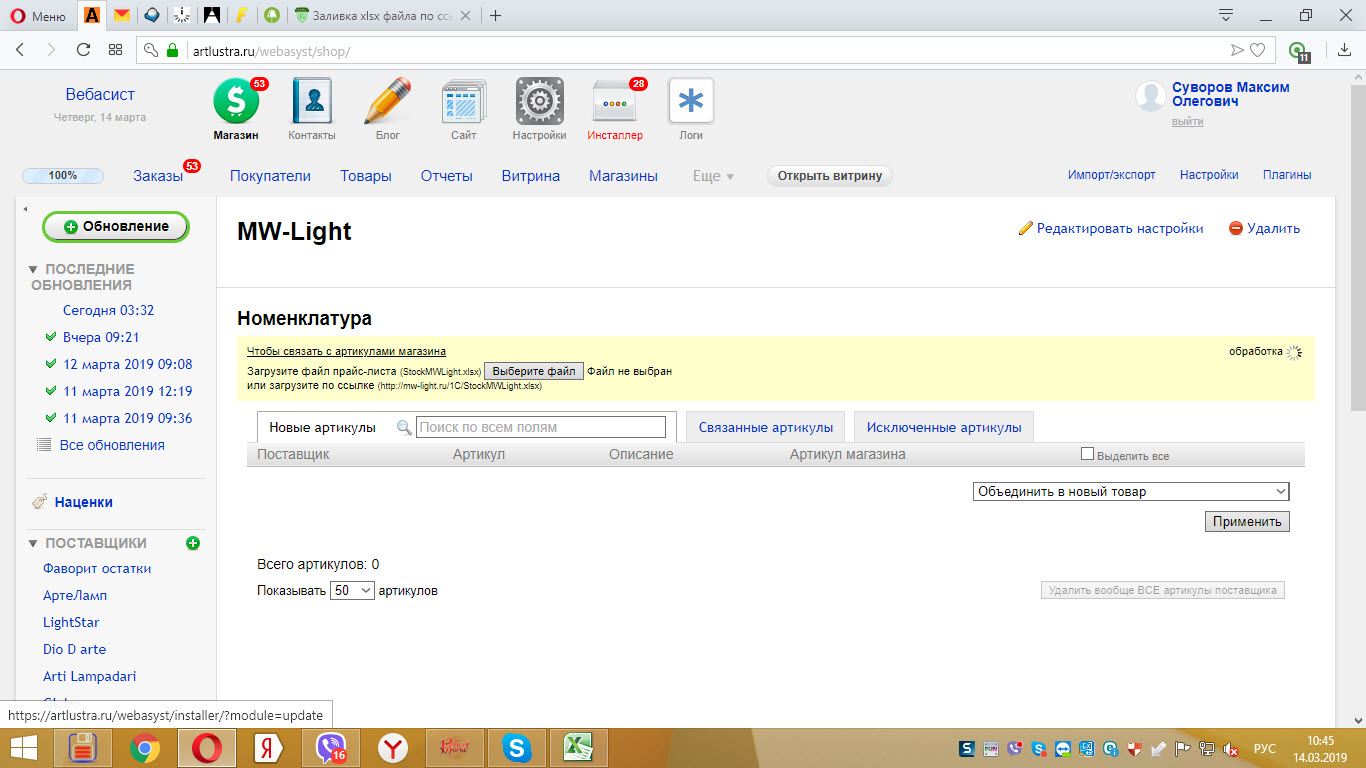The width and height of the screenshot is (1366, 768).
Task: Open the Показывать 50 articles dropdown
Action: pos(352,591)
